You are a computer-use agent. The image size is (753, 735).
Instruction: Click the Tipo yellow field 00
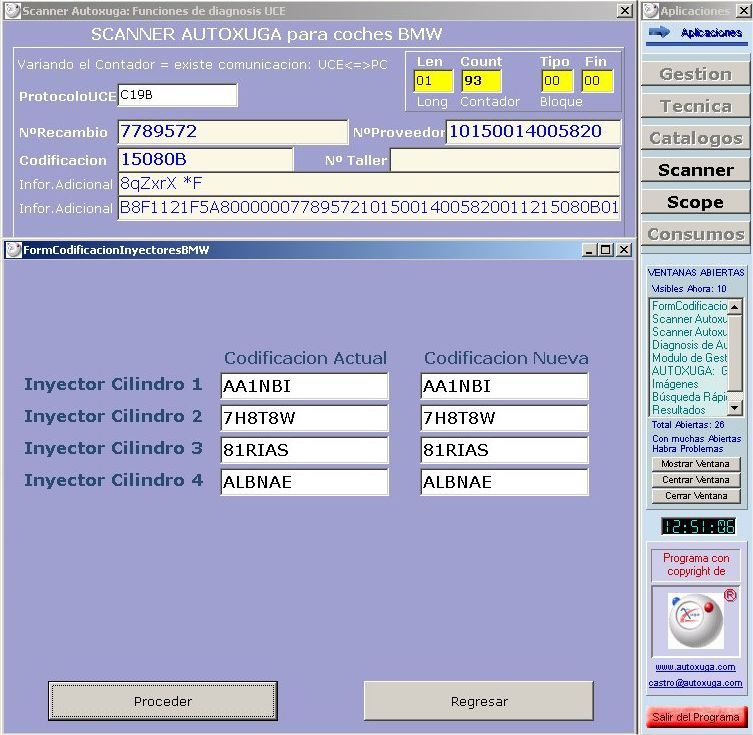[557, 81]
